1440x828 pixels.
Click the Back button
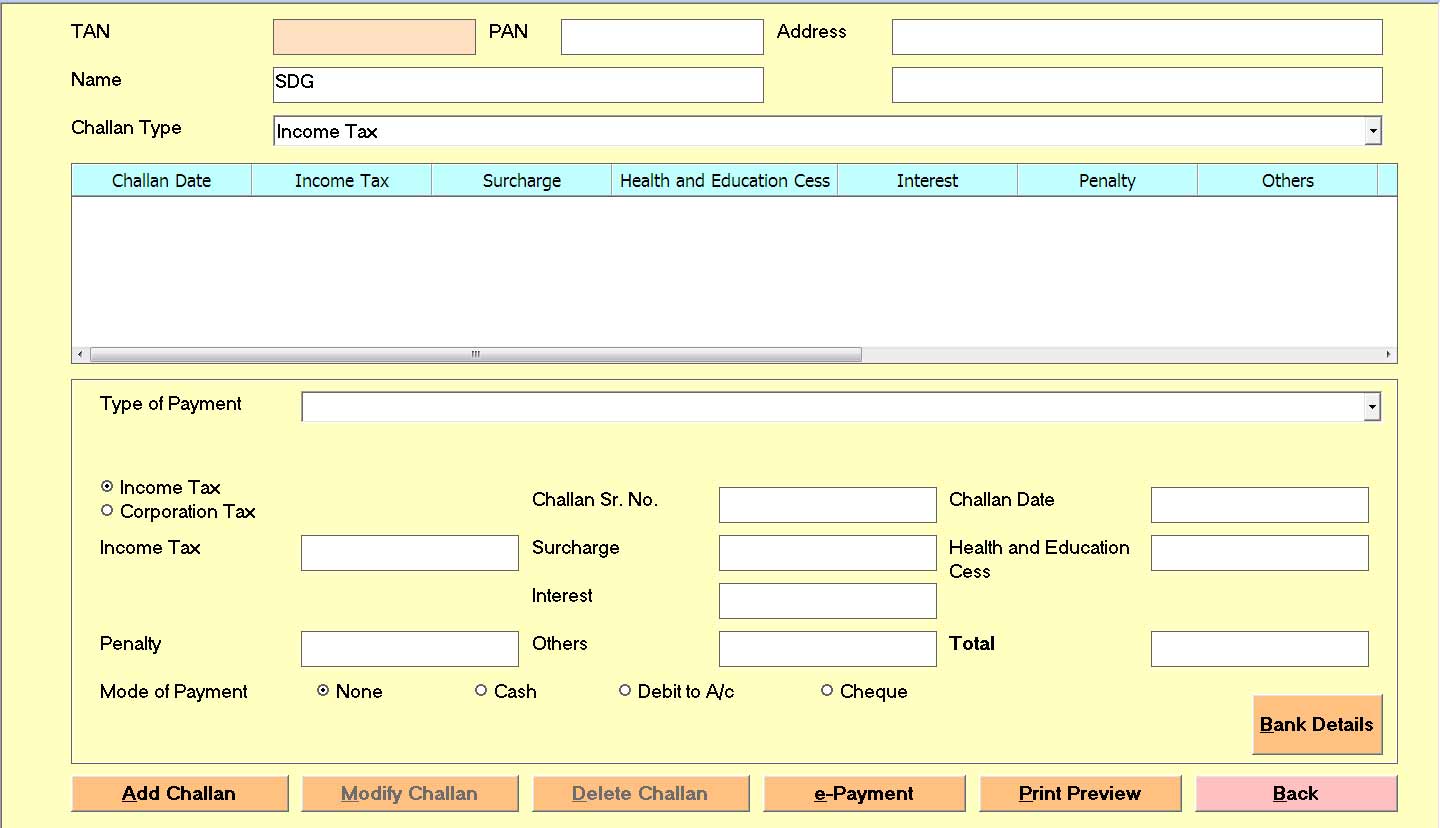[x=1296, y=794]
